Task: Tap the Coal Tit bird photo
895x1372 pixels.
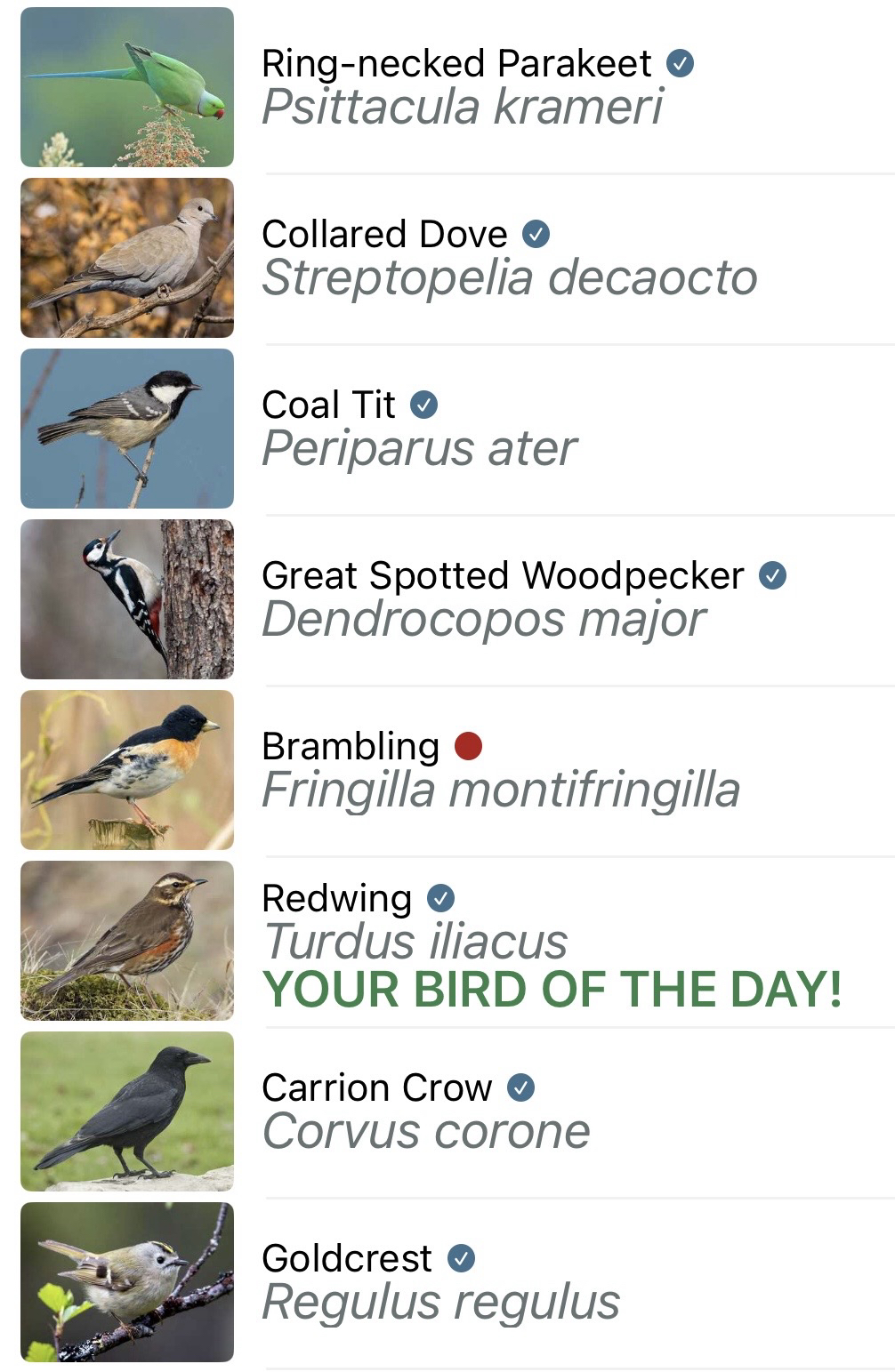Action: pyautogui.click(x=127, y=429)
